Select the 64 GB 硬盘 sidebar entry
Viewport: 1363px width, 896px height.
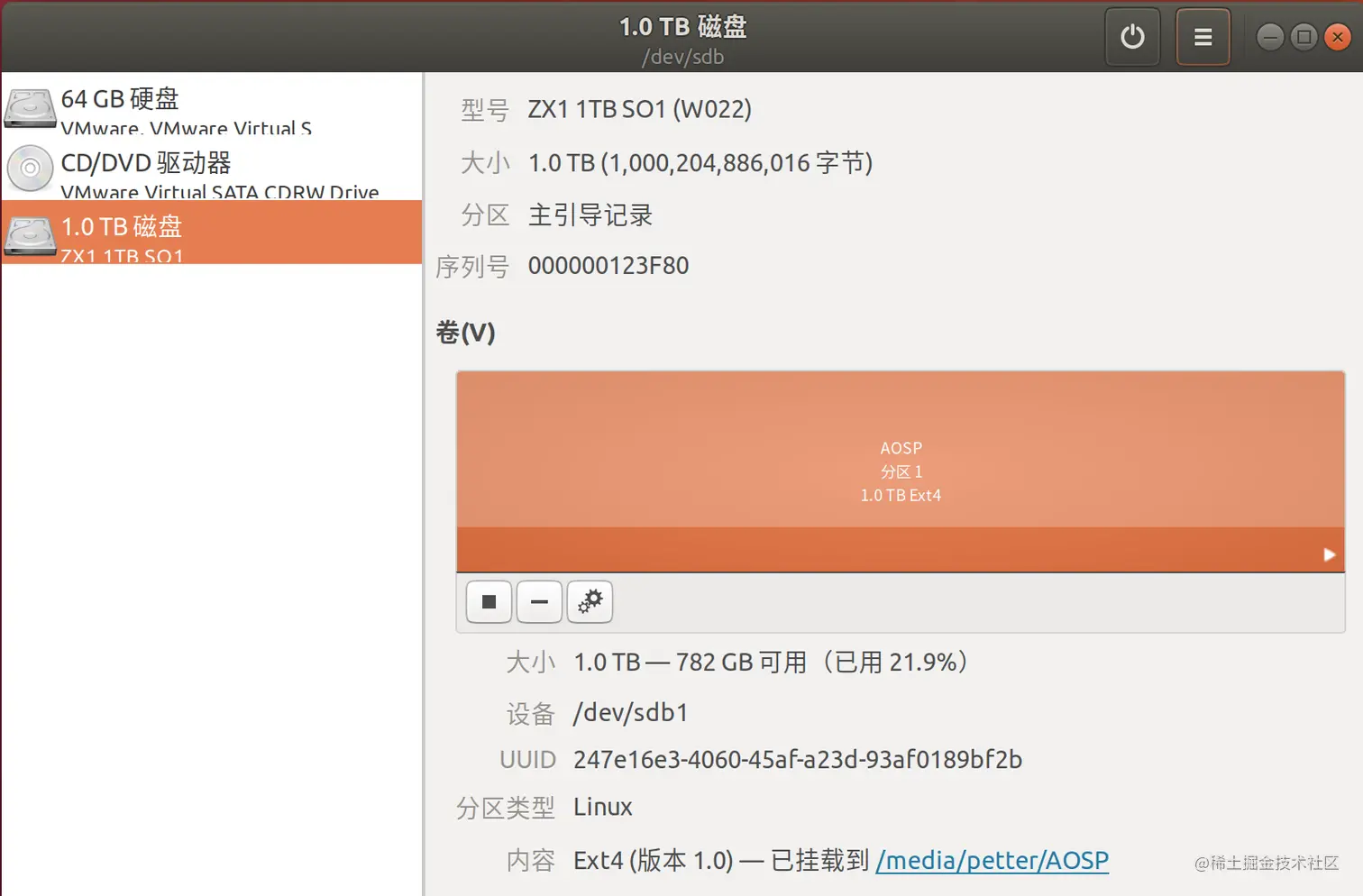coord(180,108)
